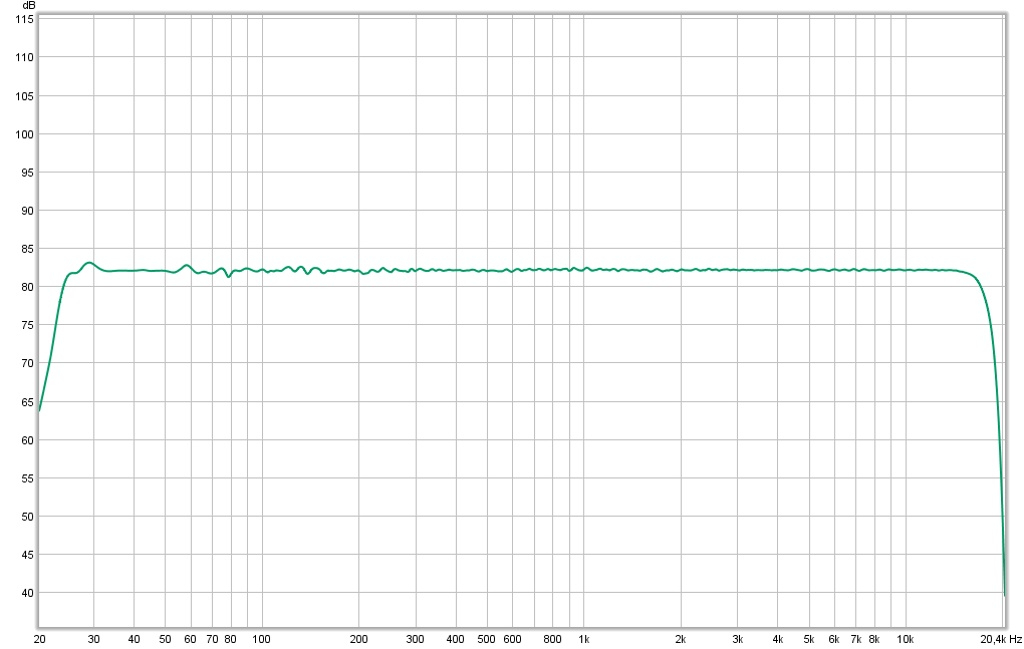1024x649 pixels.
Task: Click the 4k frequency axis label
Action: click(x=778, y=639)
